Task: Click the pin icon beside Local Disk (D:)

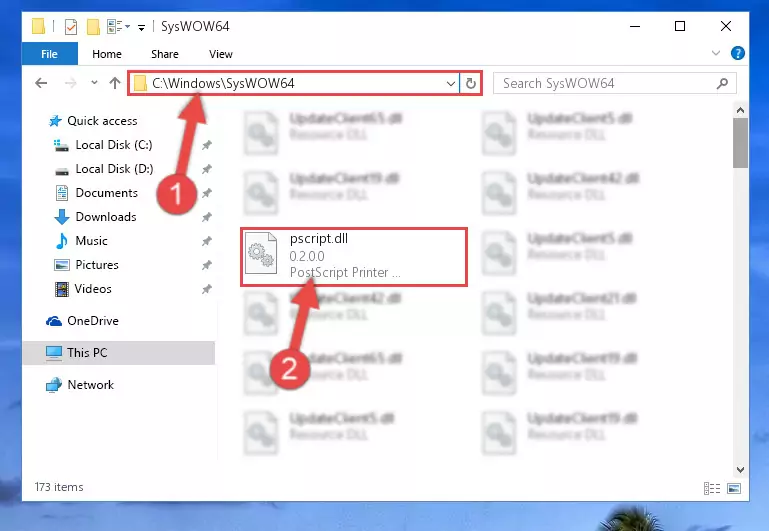Action: tap(206, 169)
